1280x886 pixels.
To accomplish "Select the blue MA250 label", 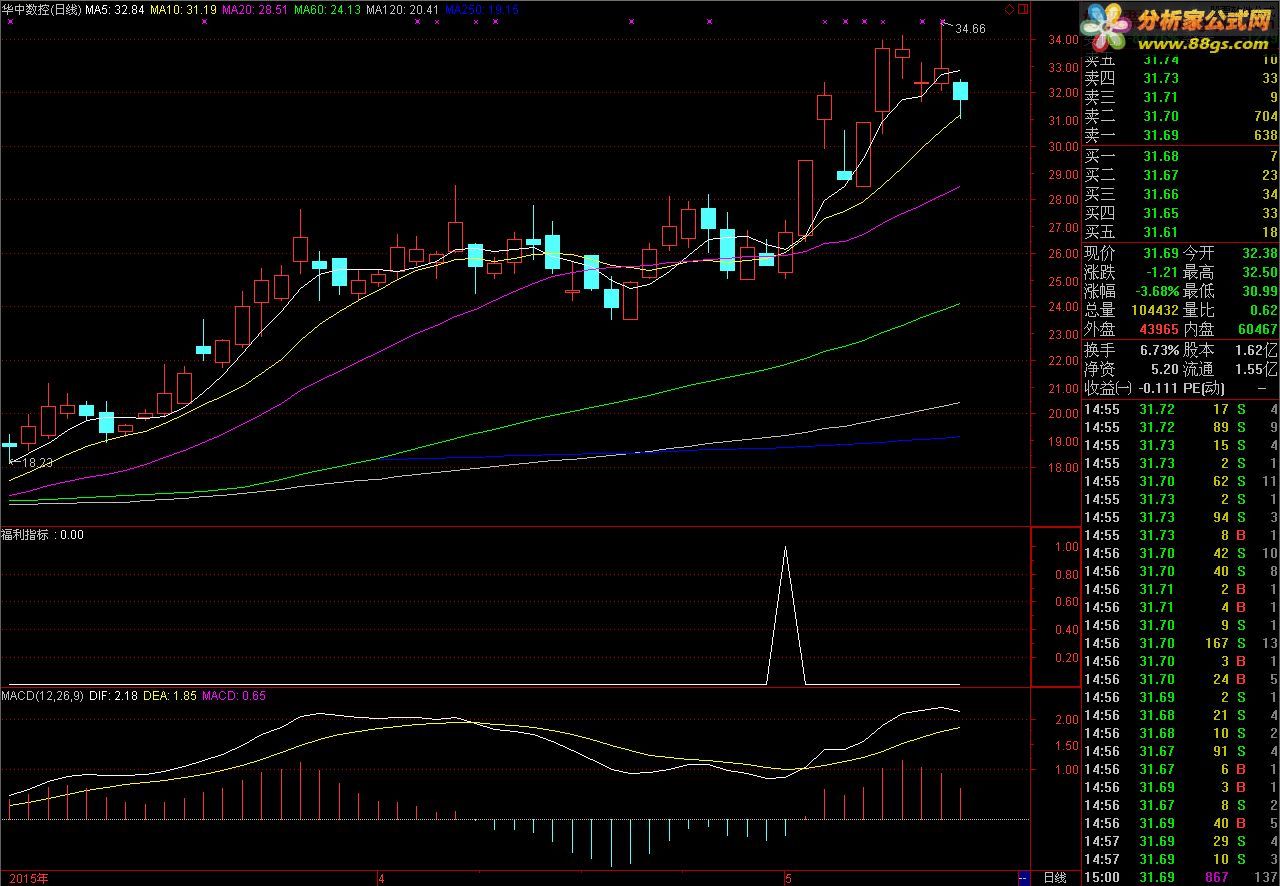I will (x=481, y=9).
